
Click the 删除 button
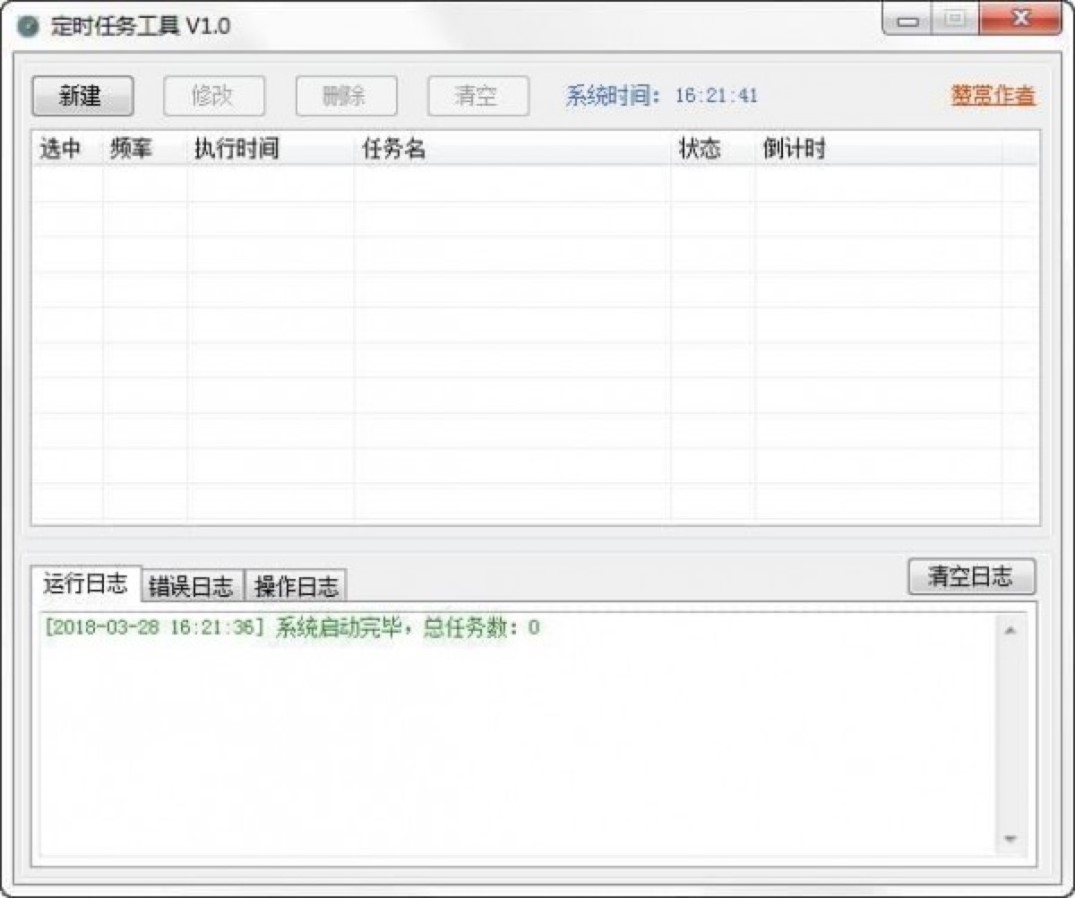(346, 96)
